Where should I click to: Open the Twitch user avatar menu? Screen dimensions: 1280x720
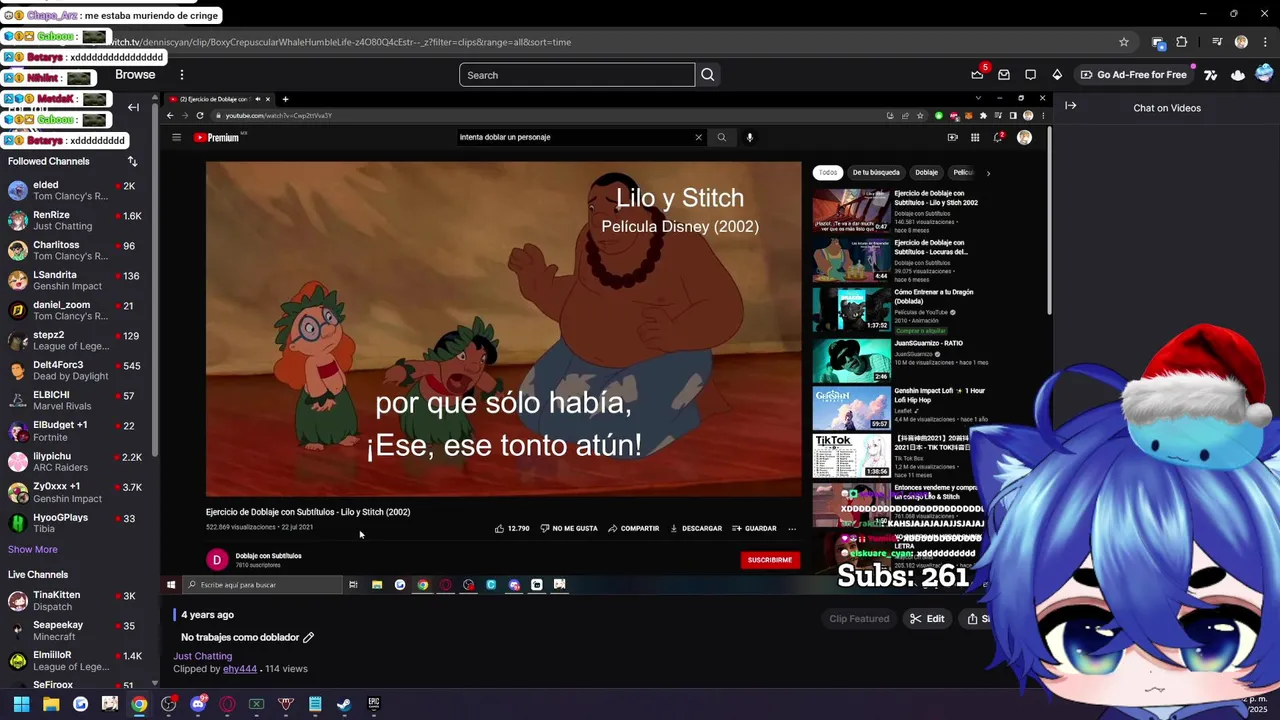pyautogui.click(x=1264, y=74)
